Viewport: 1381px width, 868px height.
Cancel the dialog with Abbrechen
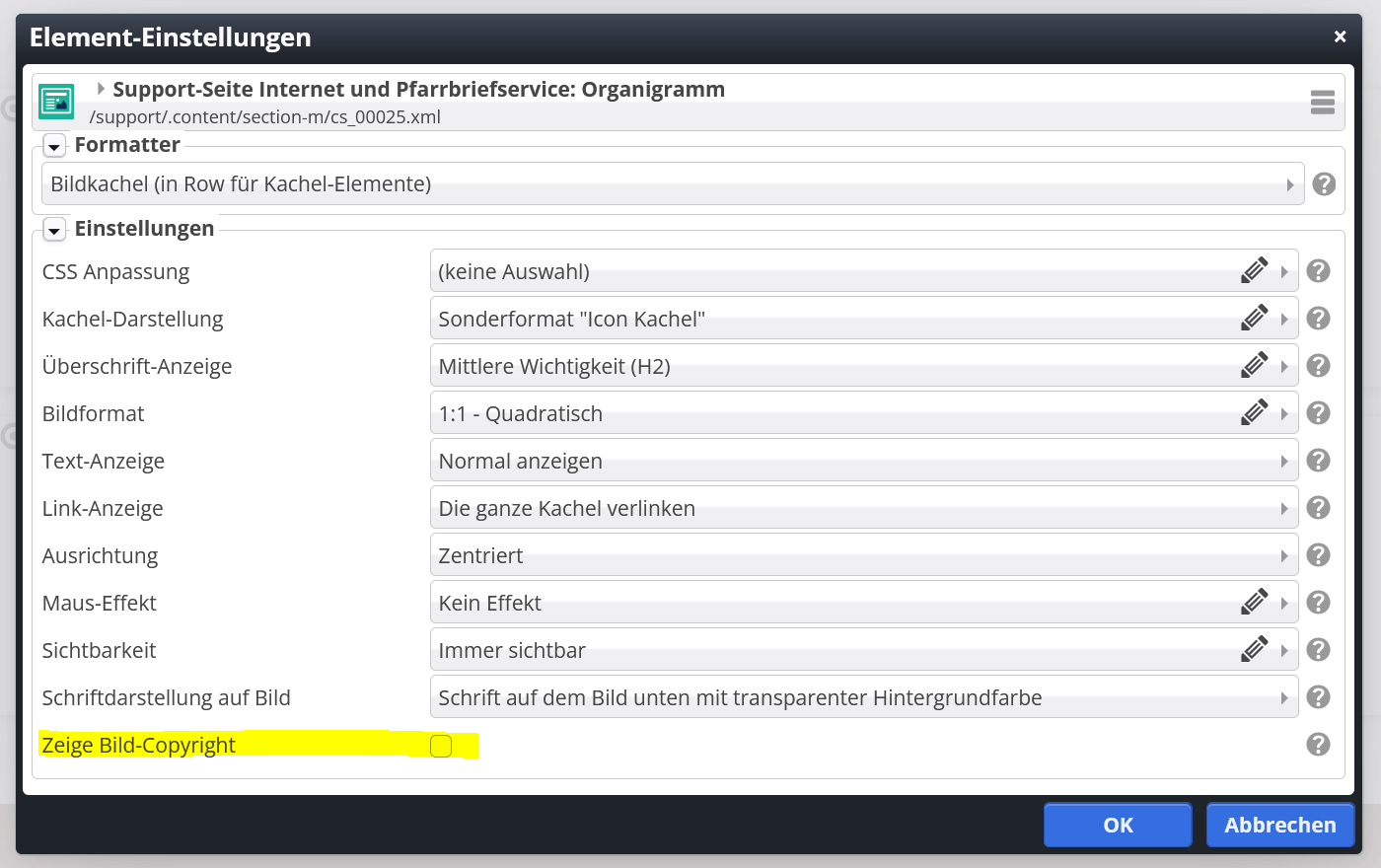pyautogui.click(x=1279, y=825)
